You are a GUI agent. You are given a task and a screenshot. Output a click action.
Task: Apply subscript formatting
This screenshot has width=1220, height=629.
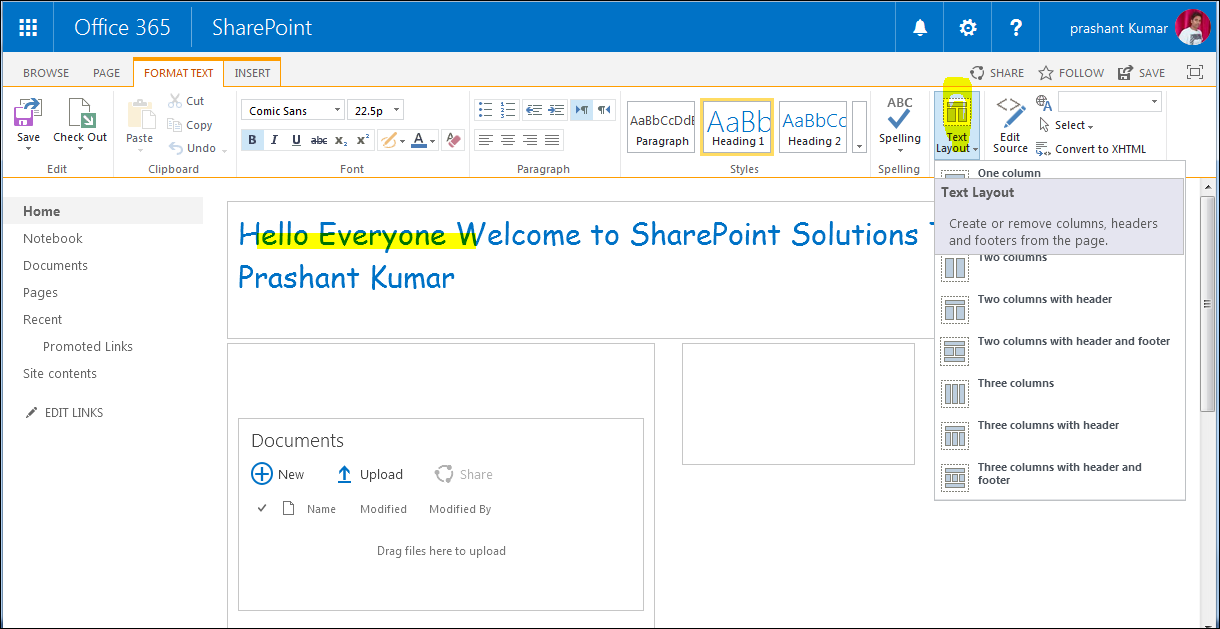pos(341,140)
